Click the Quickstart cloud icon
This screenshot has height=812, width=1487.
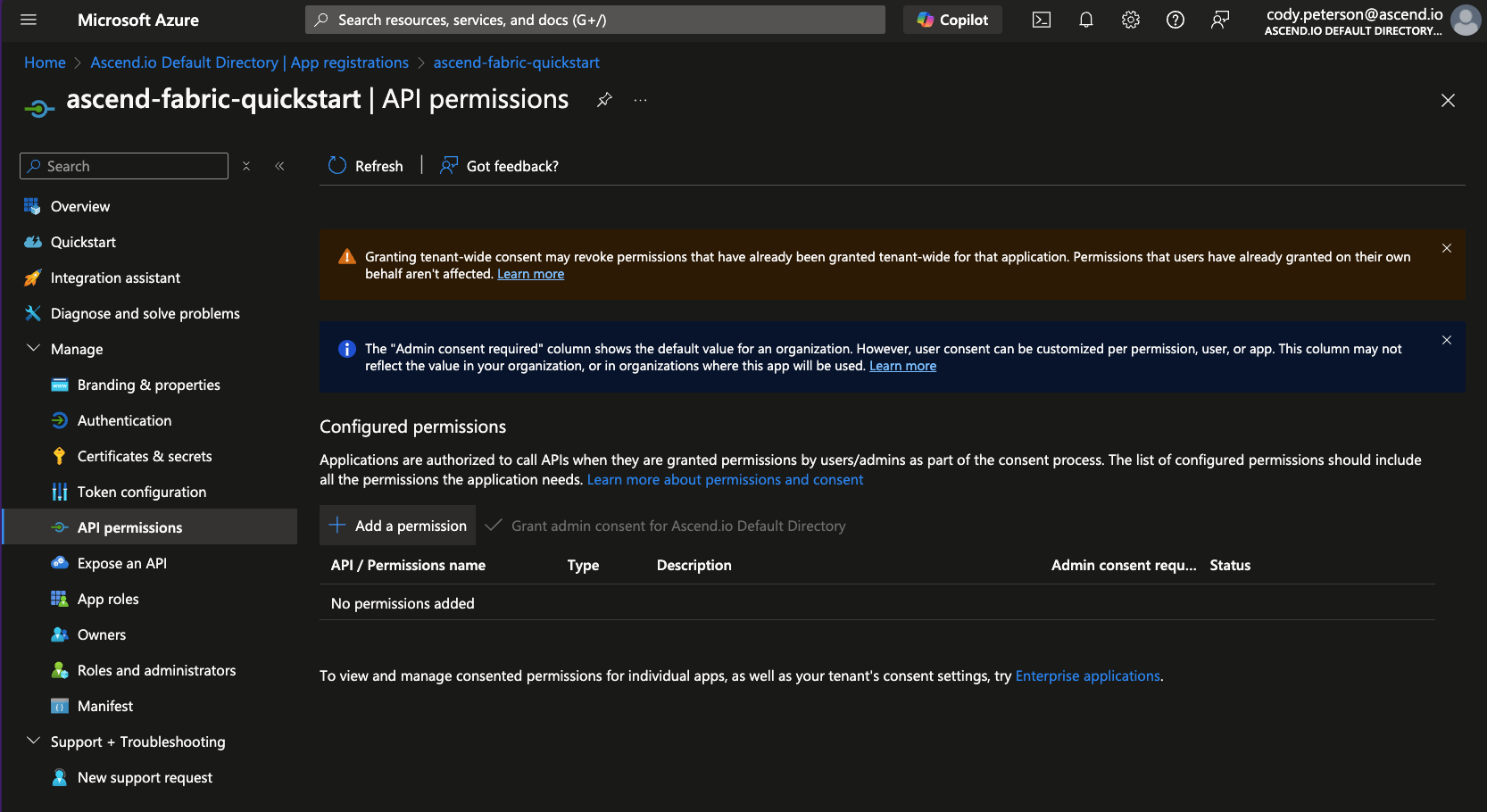coord(32,242)
